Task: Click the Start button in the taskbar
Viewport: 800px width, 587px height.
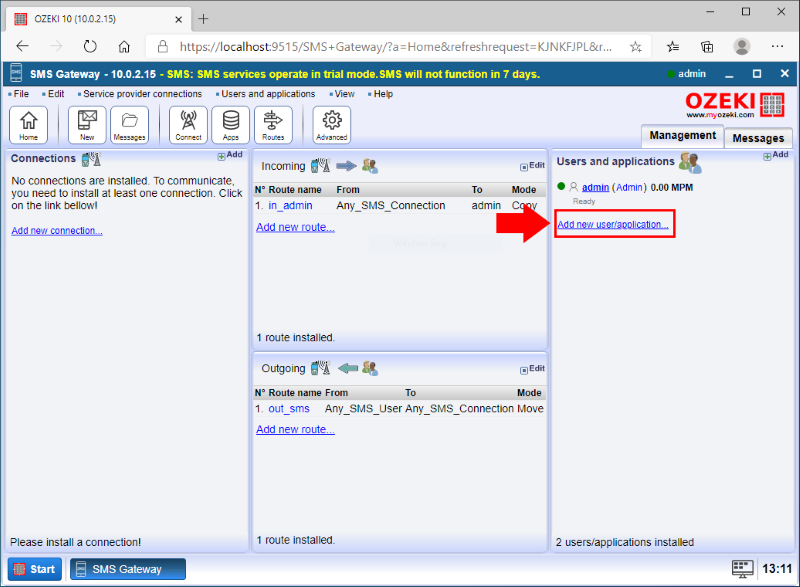Action: click(35, 569)
